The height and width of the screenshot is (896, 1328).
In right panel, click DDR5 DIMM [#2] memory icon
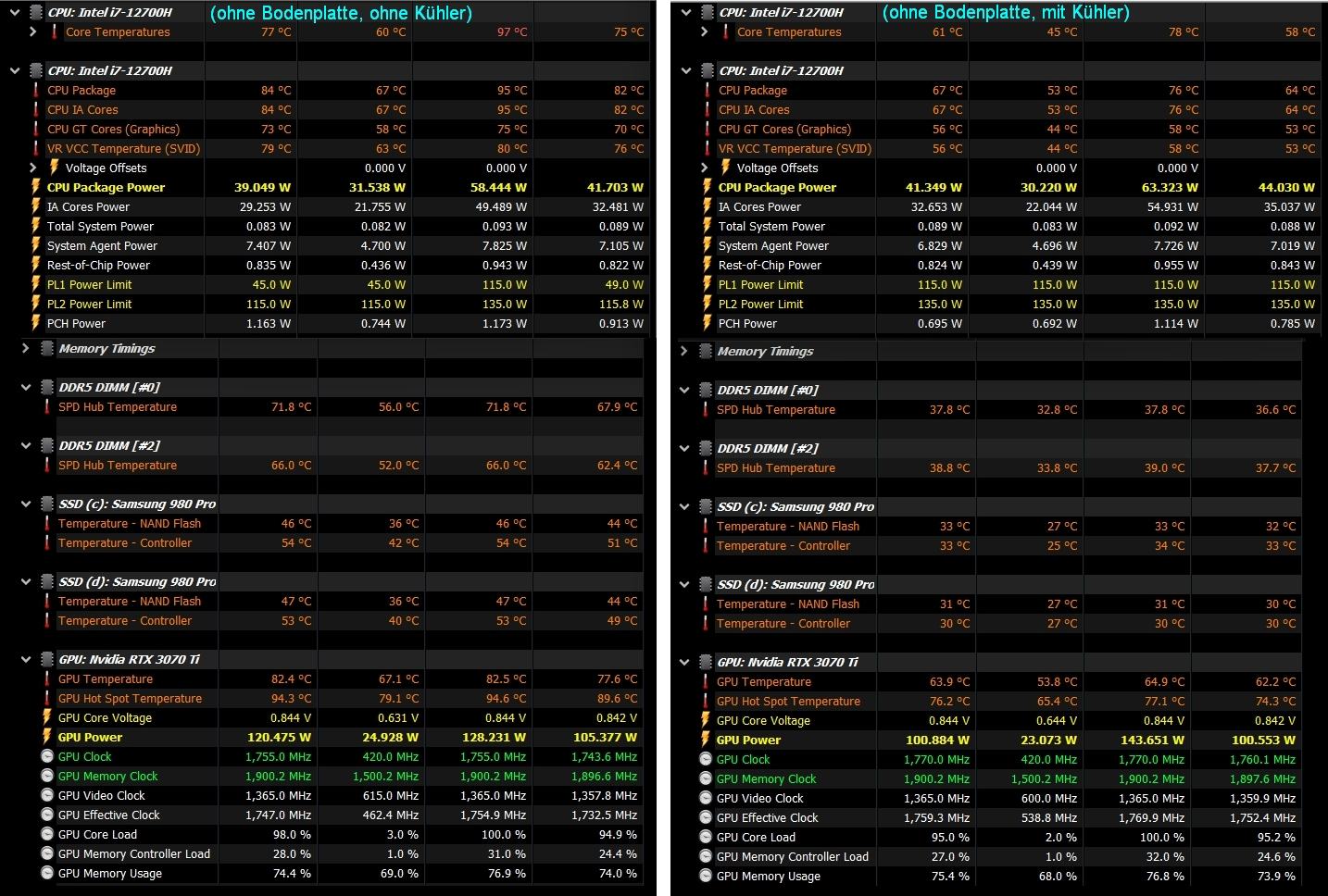pos(707,449)
